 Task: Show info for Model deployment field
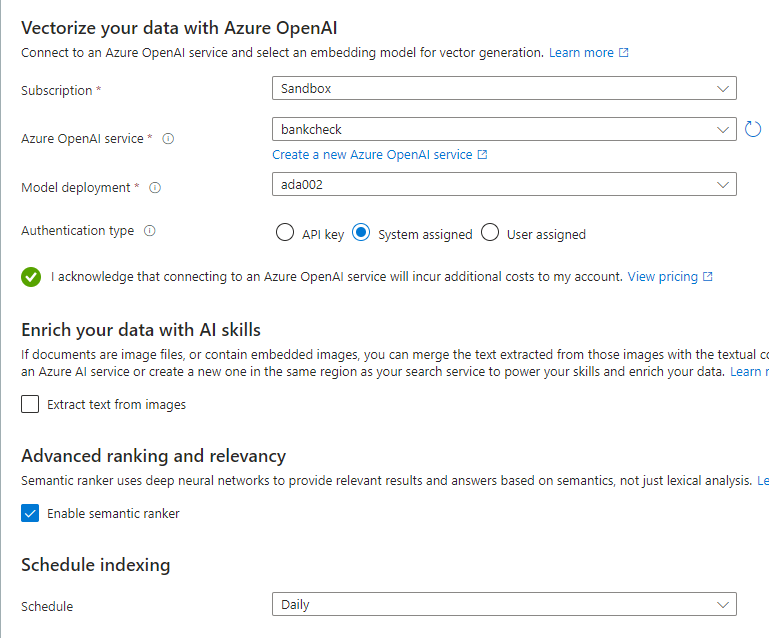point(155,188)
